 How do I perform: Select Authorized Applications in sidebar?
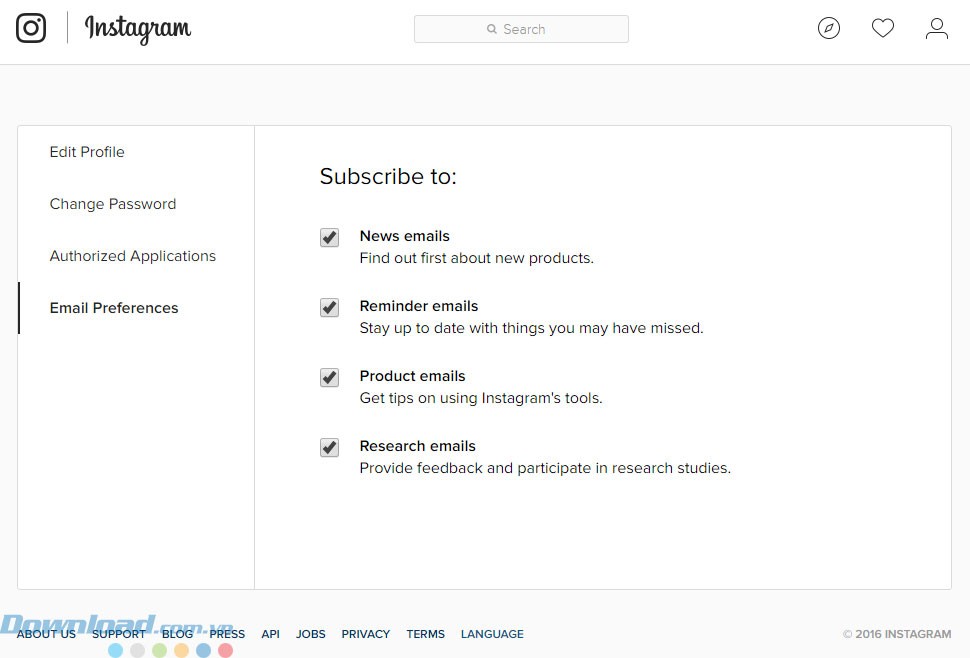tap(133, 256)
